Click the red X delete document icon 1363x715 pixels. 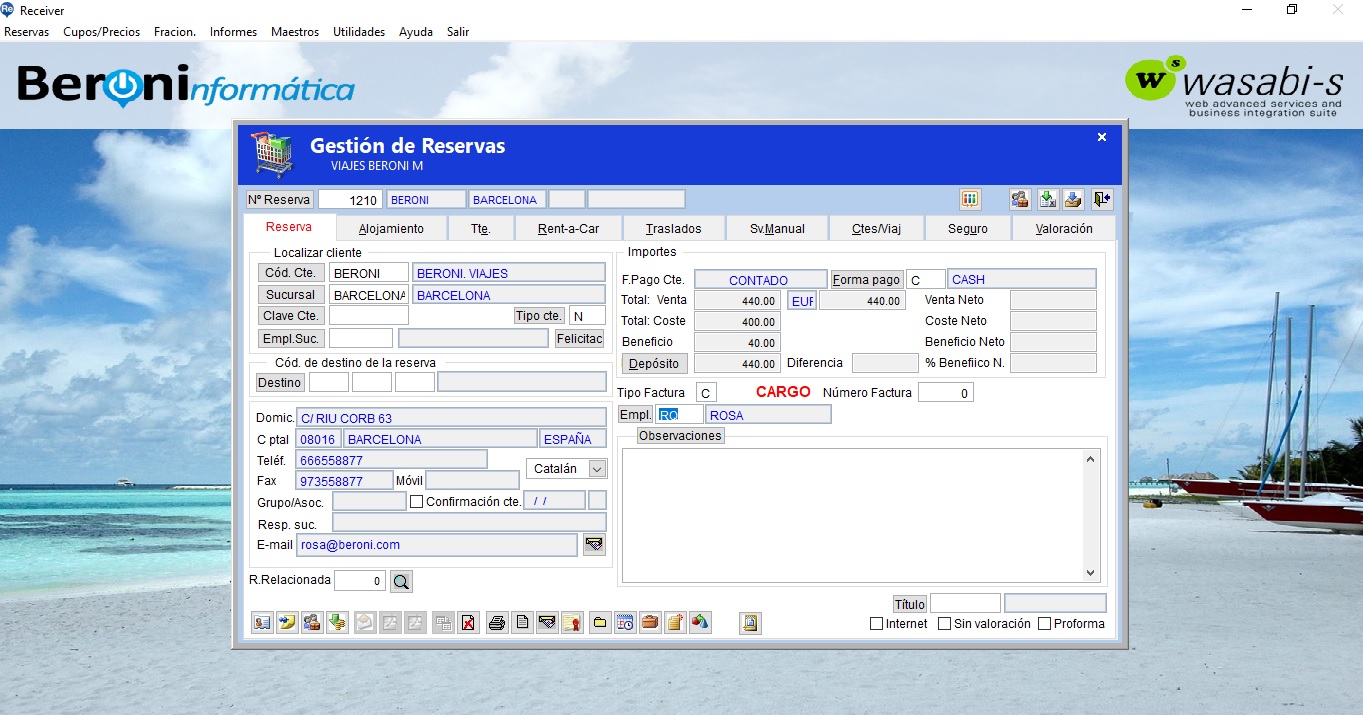469,622
